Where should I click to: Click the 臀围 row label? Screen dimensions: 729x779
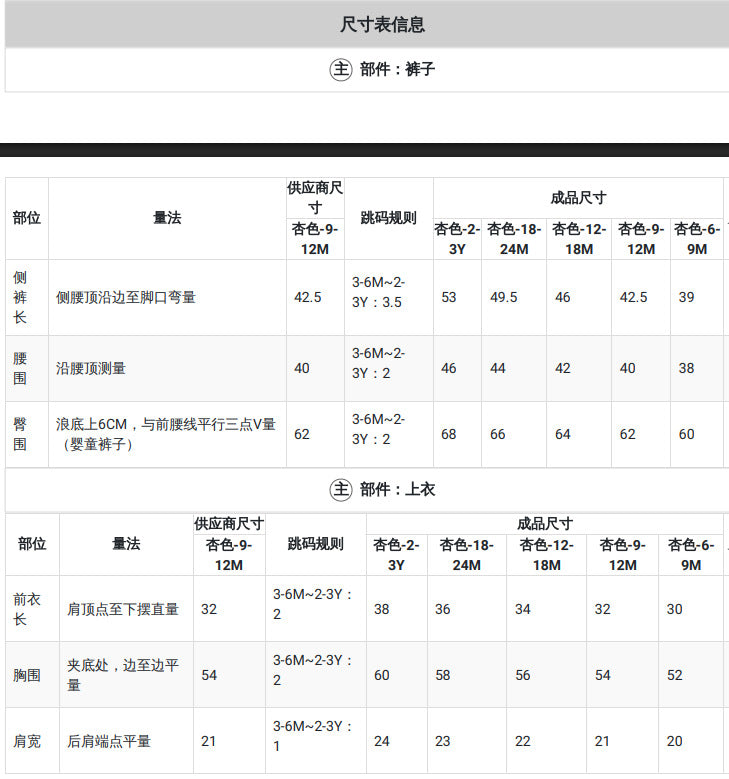coord(20,434)
